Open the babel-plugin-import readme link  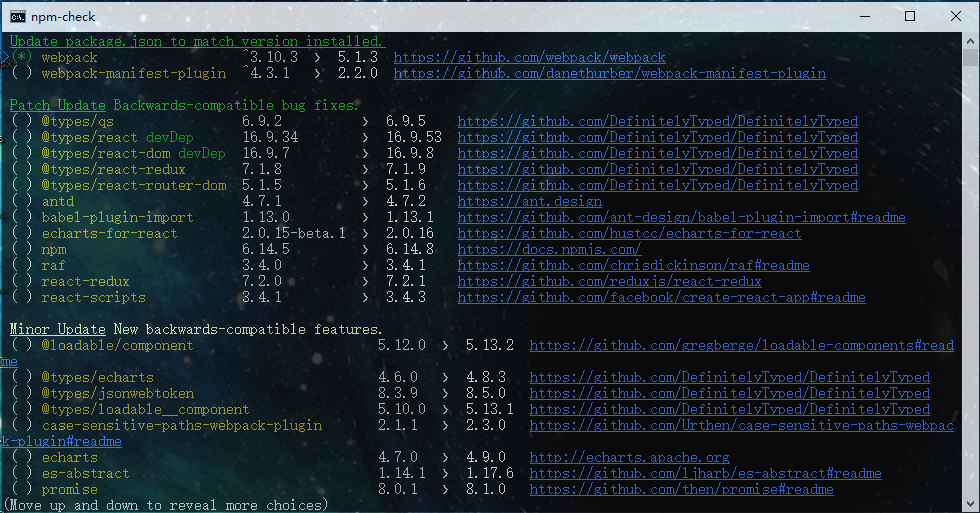pyautogui.click(x=681, y=217)
